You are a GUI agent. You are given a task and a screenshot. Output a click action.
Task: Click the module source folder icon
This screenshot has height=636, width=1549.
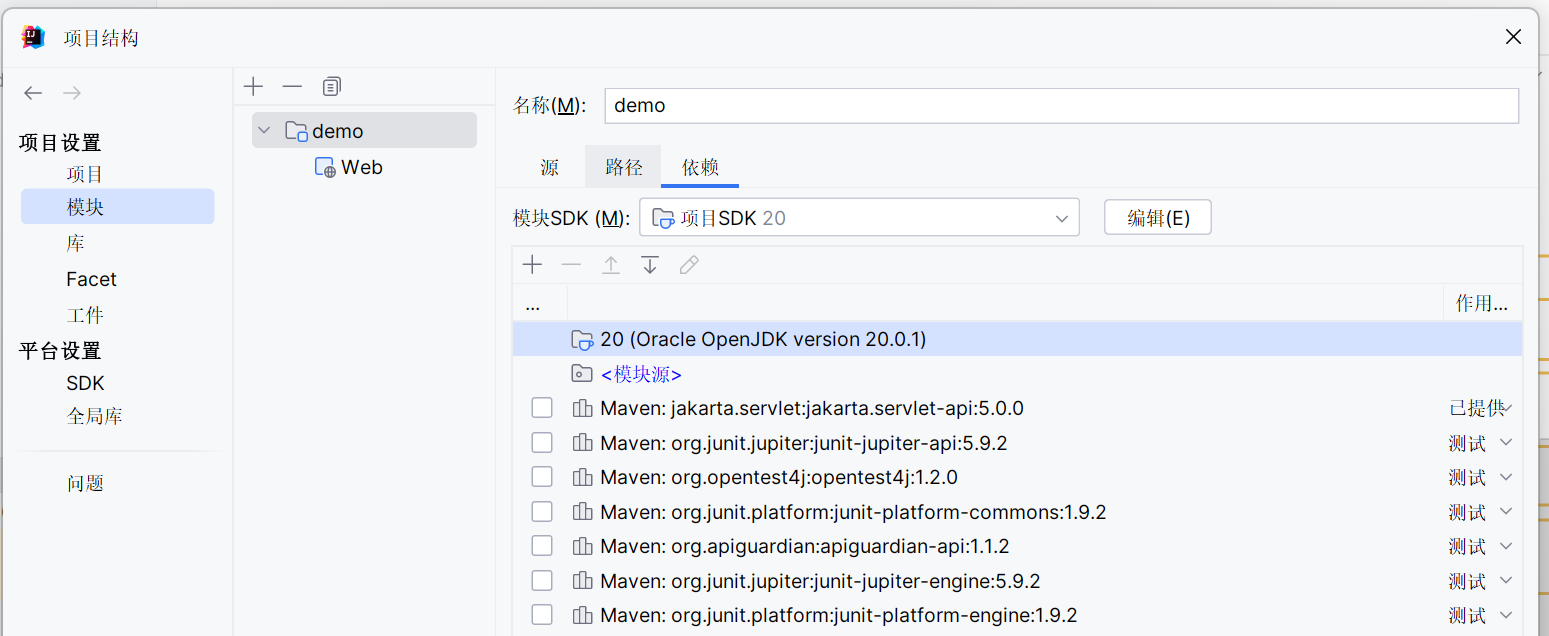pyautogui.click(x=582, y=374)
